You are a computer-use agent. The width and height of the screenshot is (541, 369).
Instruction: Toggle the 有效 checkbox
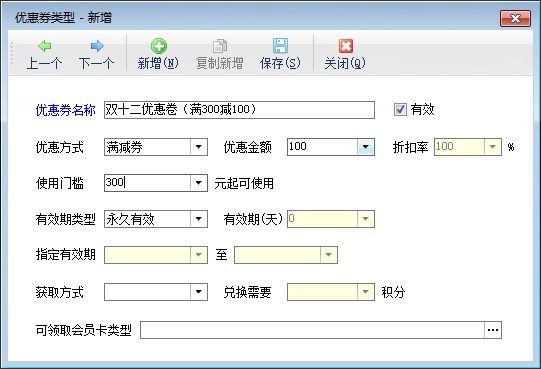tap(400, 110)
